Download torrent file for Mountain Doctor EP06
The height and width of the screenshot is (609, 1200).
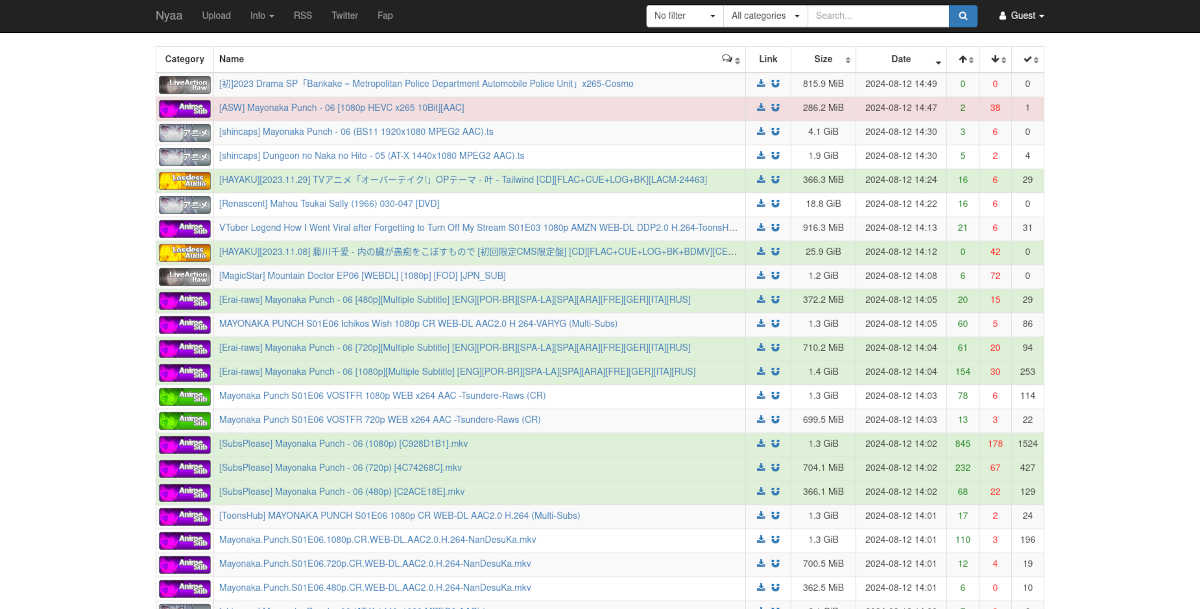(761, 276)
